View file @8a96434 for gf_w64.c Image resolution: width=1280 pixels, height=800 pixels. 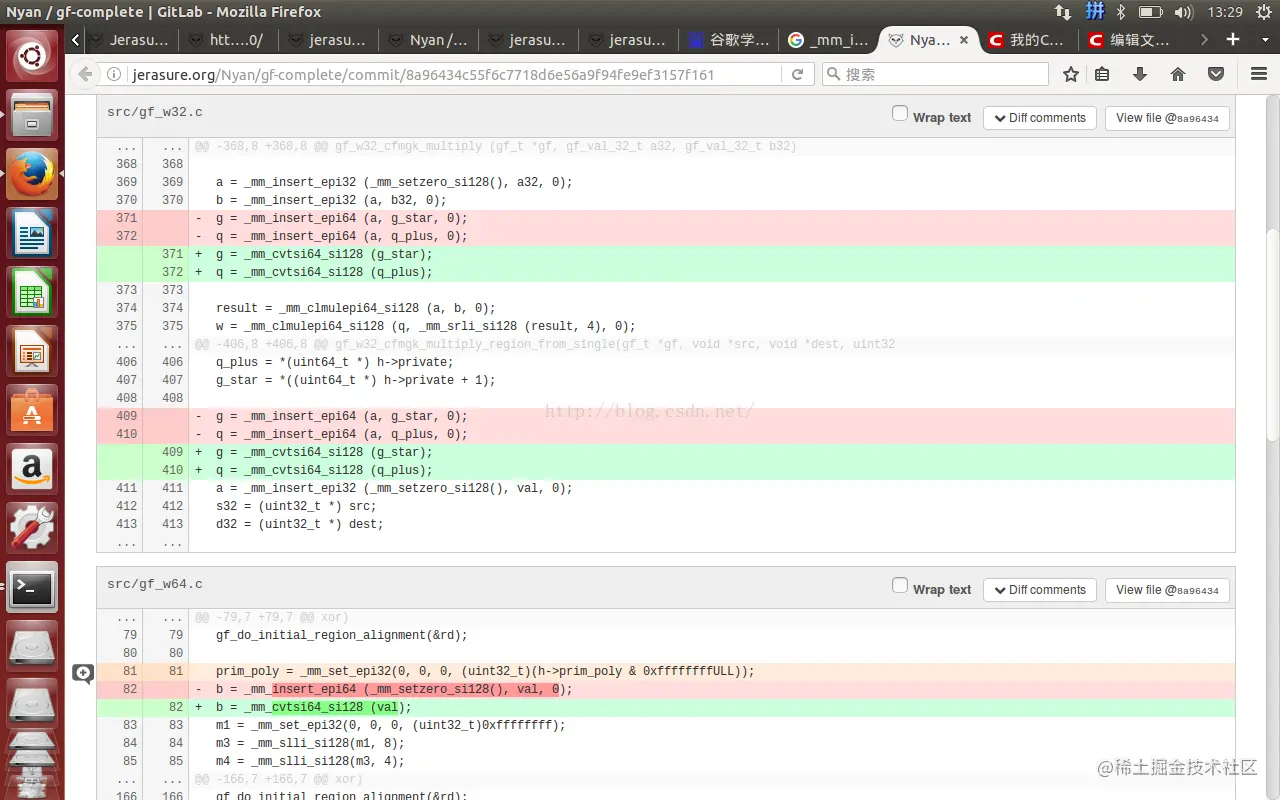click(x=1167, y=590)
